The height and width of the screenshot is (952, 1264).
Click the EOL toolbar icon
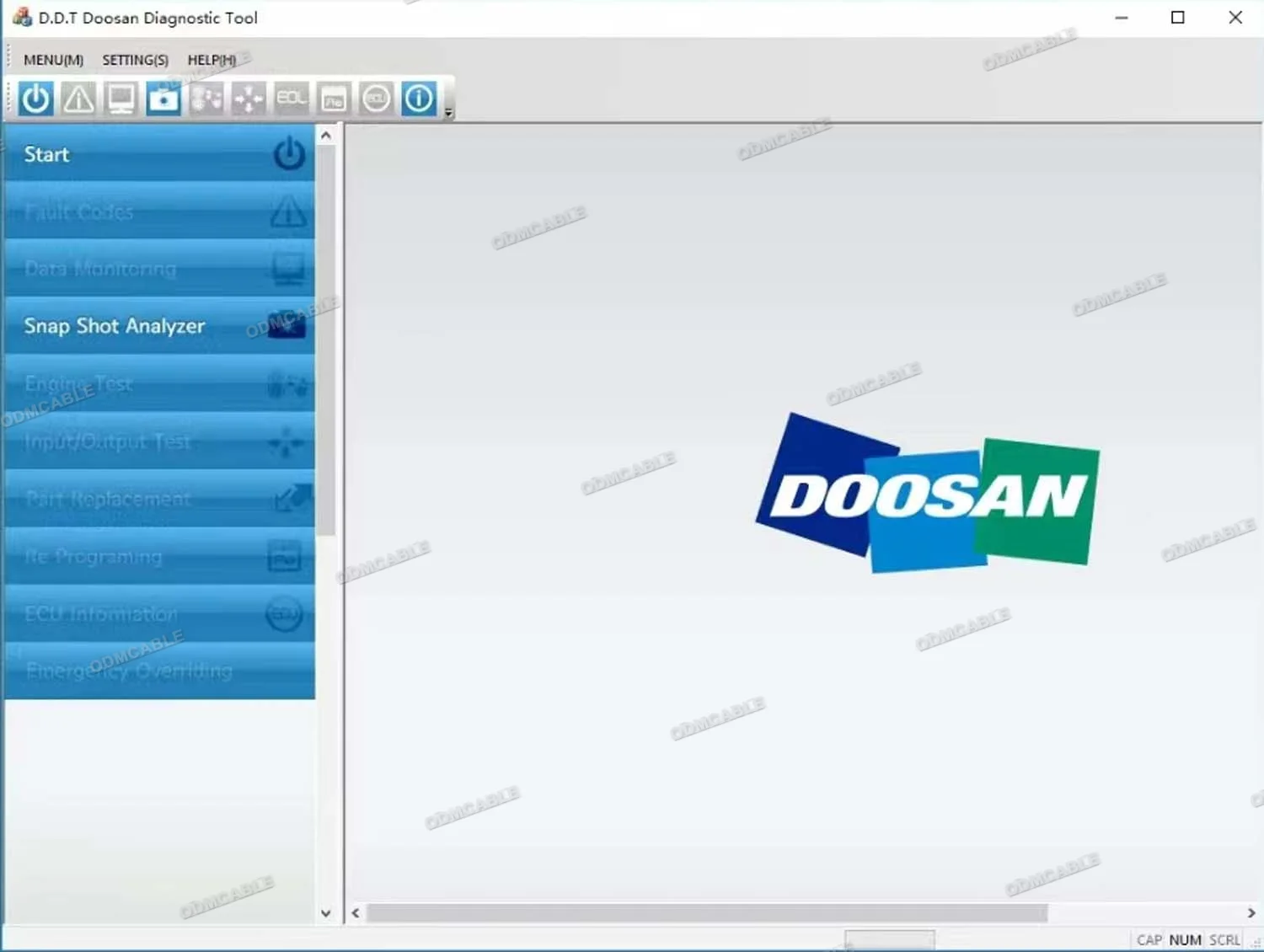pos(292,99)
